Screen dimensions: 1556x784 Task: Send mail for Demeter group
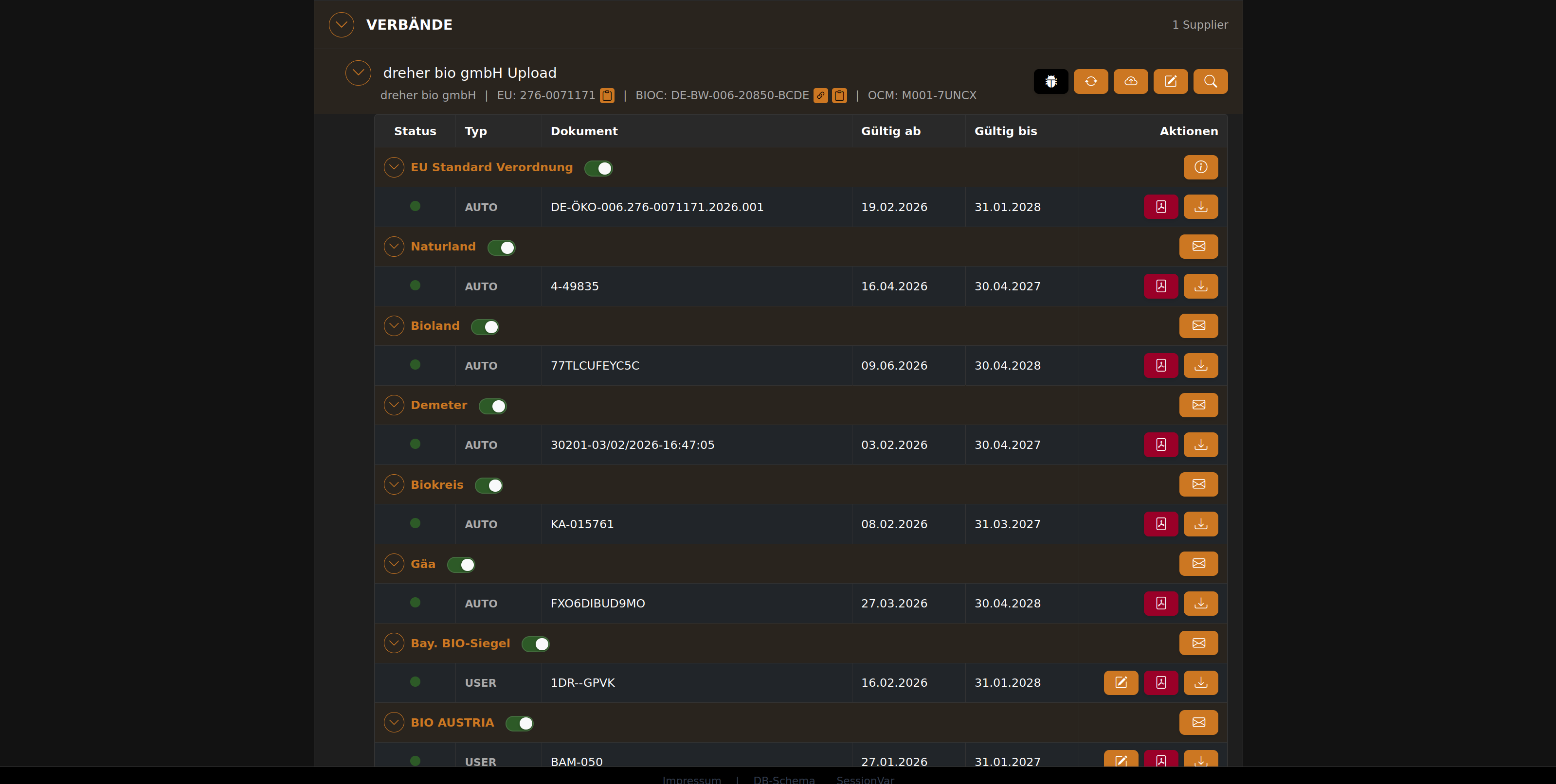coord(1198,405)
